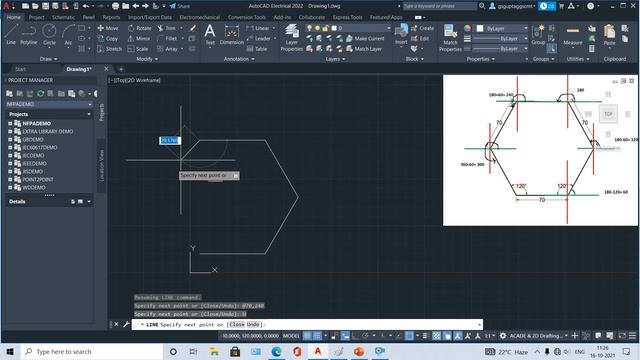
Task: Click the Move tool in Modify panel
Action: [108, 28]
